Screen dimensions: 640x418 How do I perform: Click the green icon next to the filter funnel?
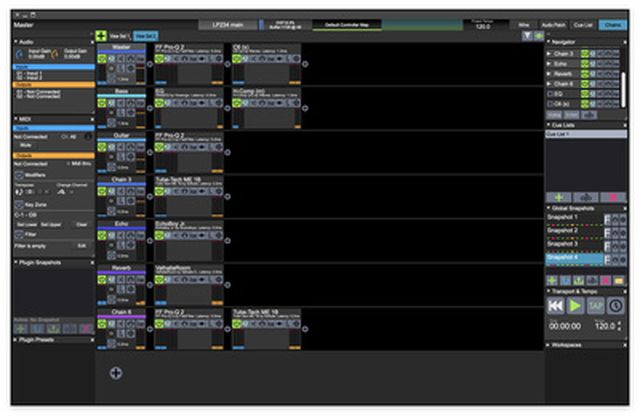coord(538,36)
